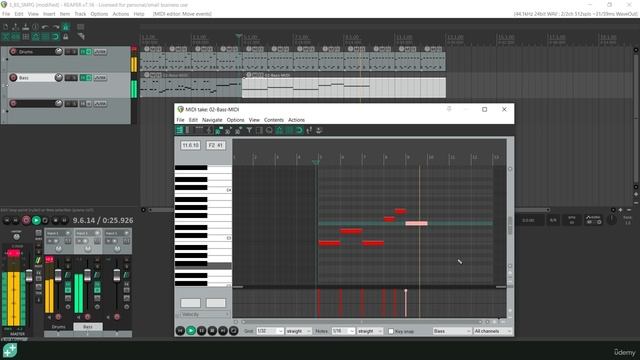Toggle the metronome in main toolbar
Screen dimensions: 640x360
click(x=66, y=27)
